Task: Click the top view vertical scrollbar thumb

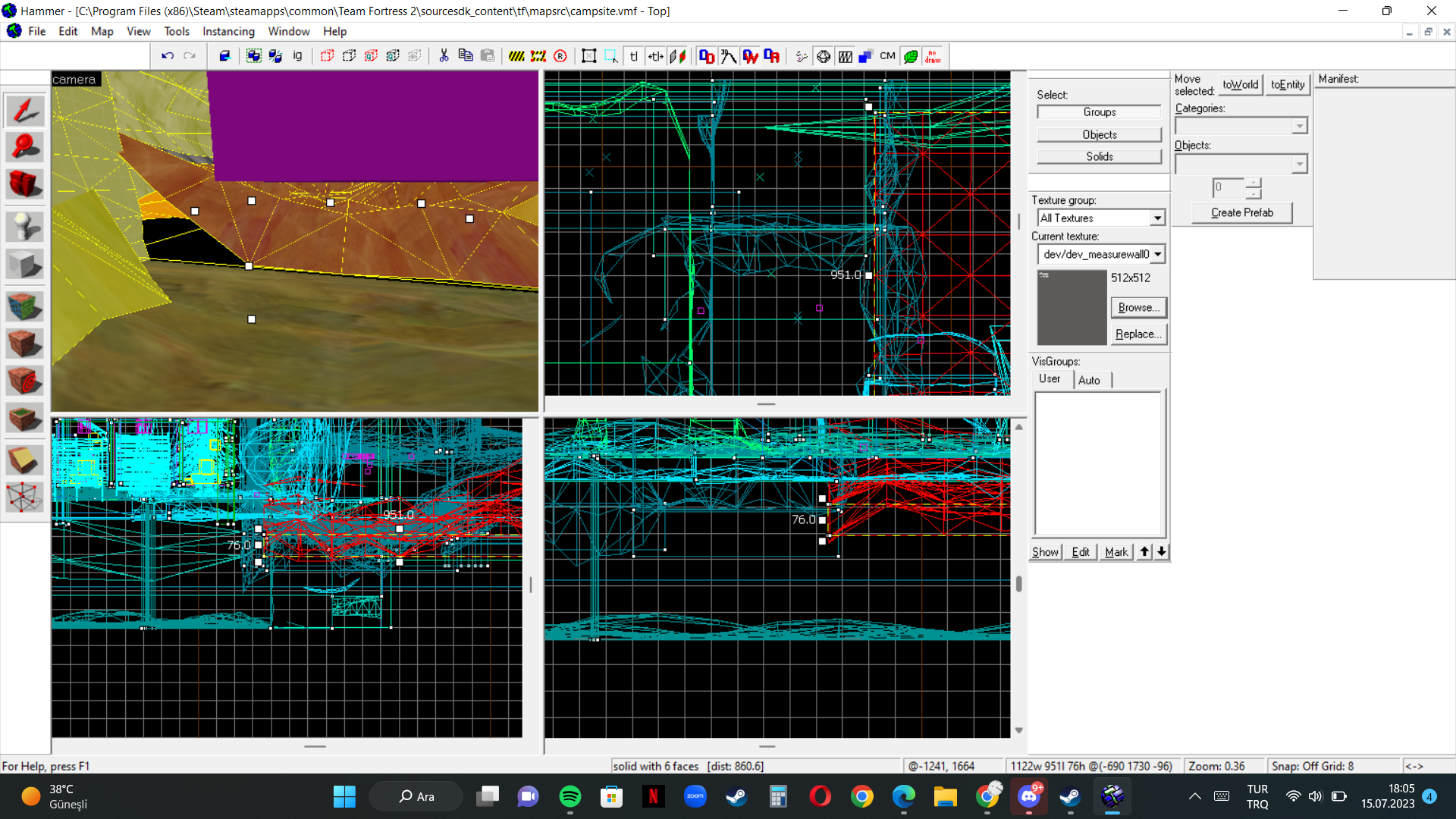Action: point(1019,221)
